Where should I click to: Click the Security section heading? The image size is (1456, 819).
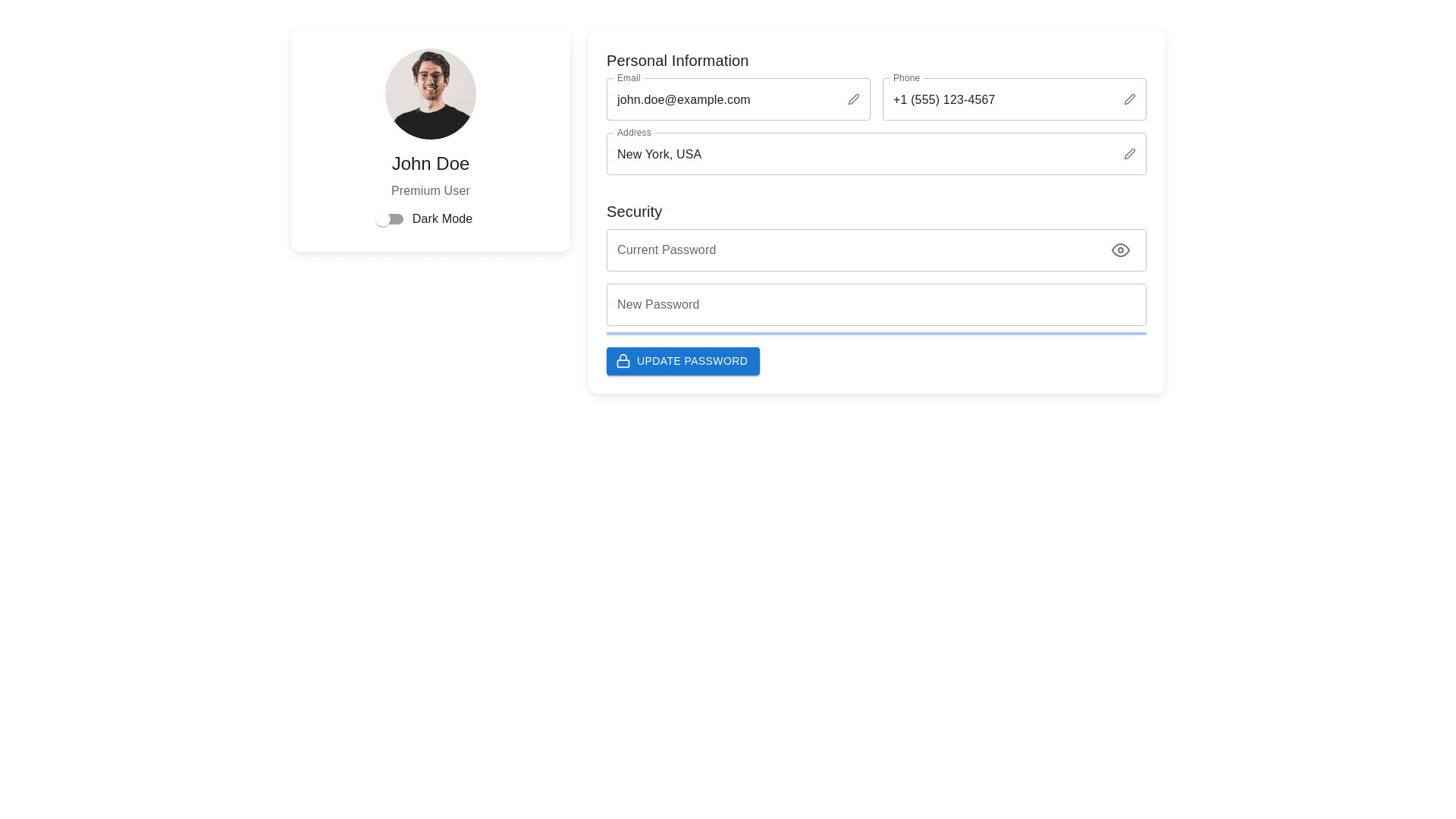click(634, 212)
